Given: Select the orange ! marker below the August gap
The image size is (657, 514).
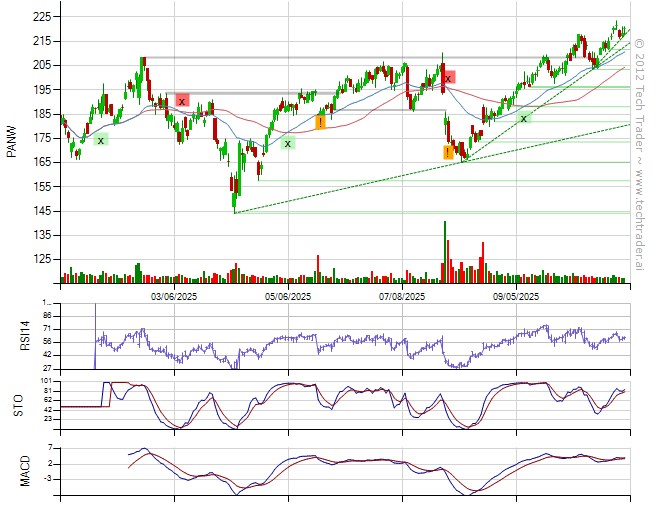Looking at the screenshot, I should (448, 152).
